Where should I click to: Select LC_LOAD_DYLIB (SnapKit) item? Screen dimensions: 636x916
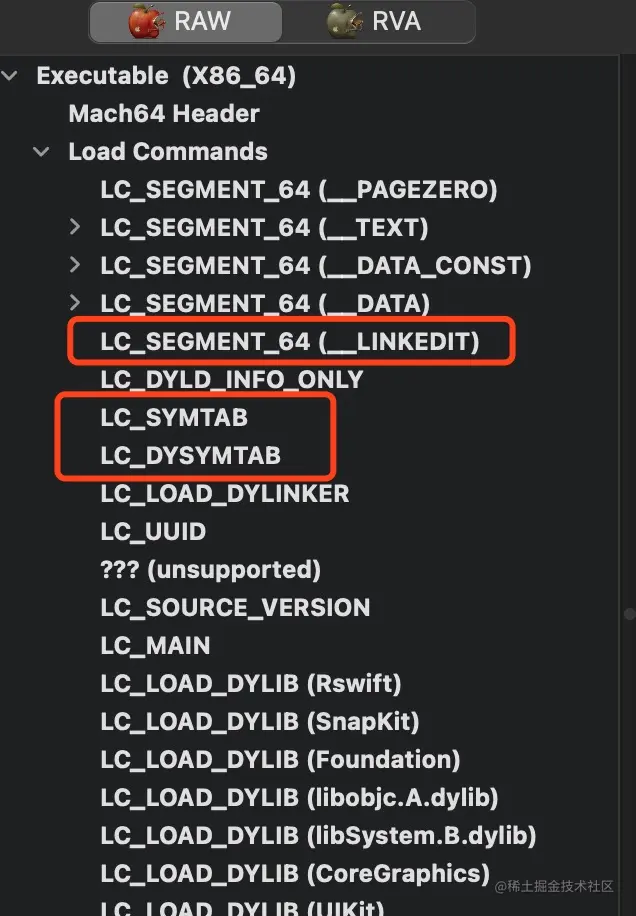[260, 722]
